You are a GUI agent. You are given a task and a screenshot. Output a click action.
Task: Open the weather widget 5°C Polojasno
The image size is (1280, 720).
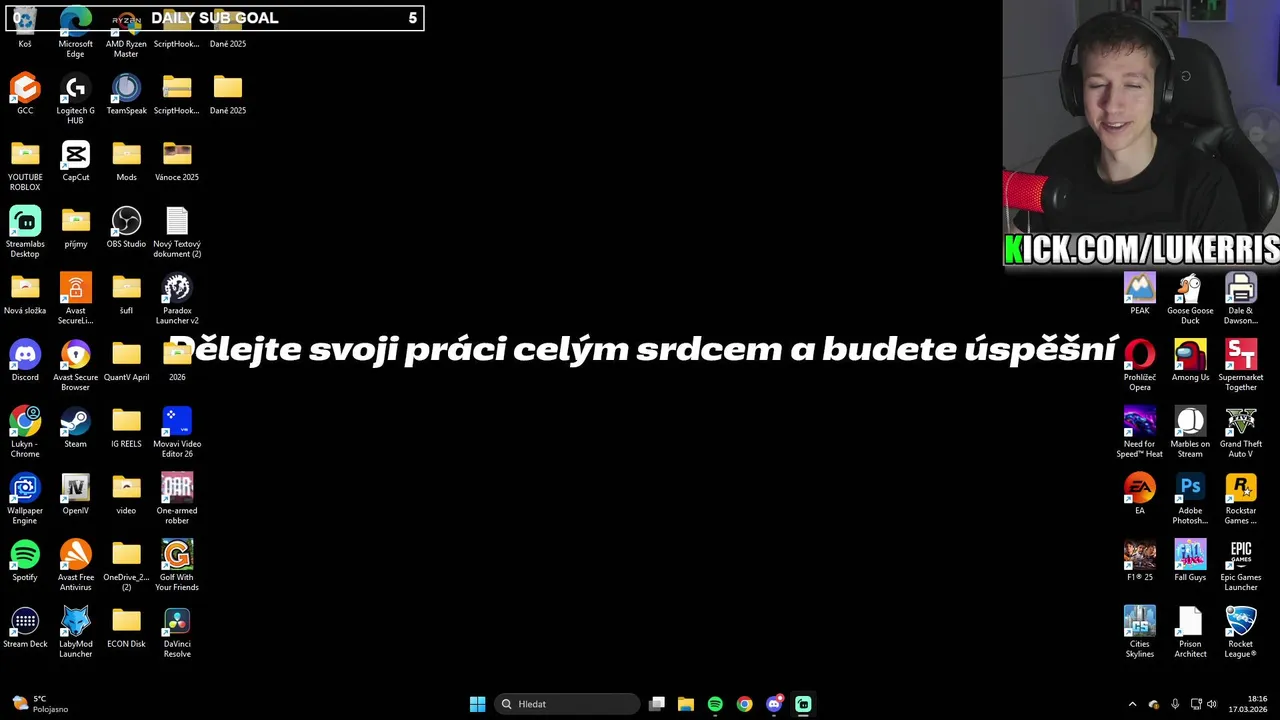click(40, 704)
